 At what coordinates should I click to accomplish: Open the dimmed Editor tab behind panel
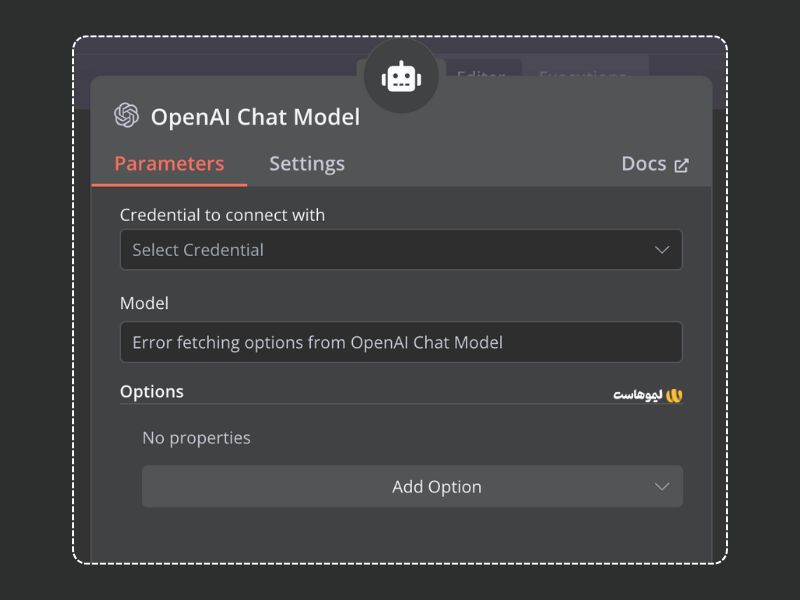(481, 72)
